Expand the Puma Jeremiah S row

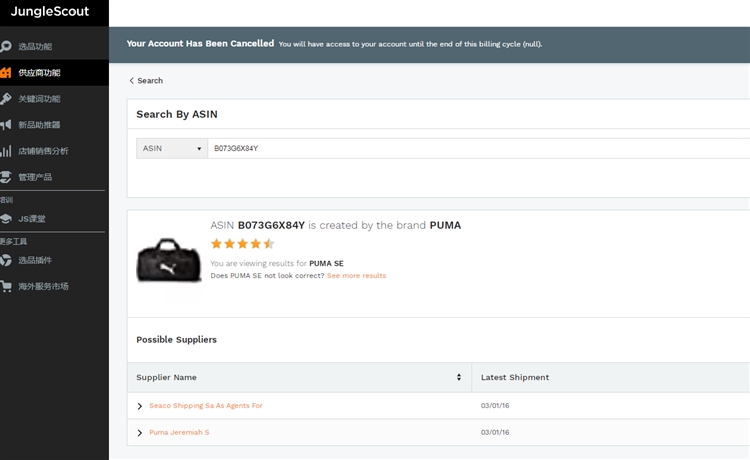tap(140, 433)
